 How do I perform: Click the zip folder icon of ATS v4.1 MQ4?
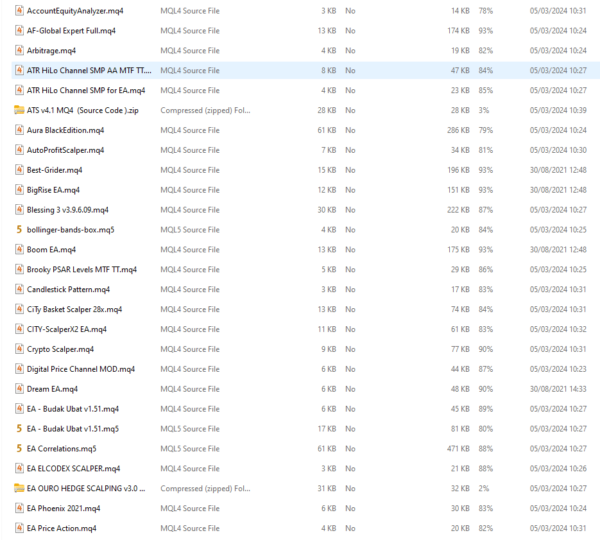click(19, 110)
